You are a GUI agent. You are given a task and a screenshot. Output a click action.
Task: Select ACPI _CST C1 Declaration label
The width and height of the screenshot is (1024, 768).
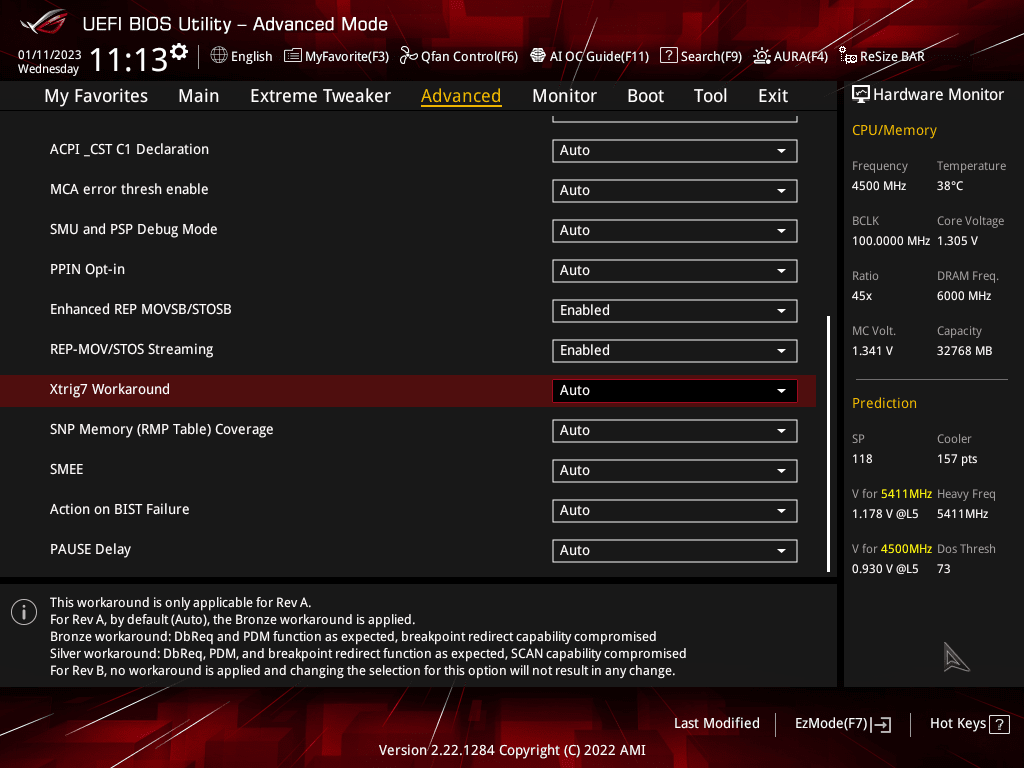click(129, 150)
